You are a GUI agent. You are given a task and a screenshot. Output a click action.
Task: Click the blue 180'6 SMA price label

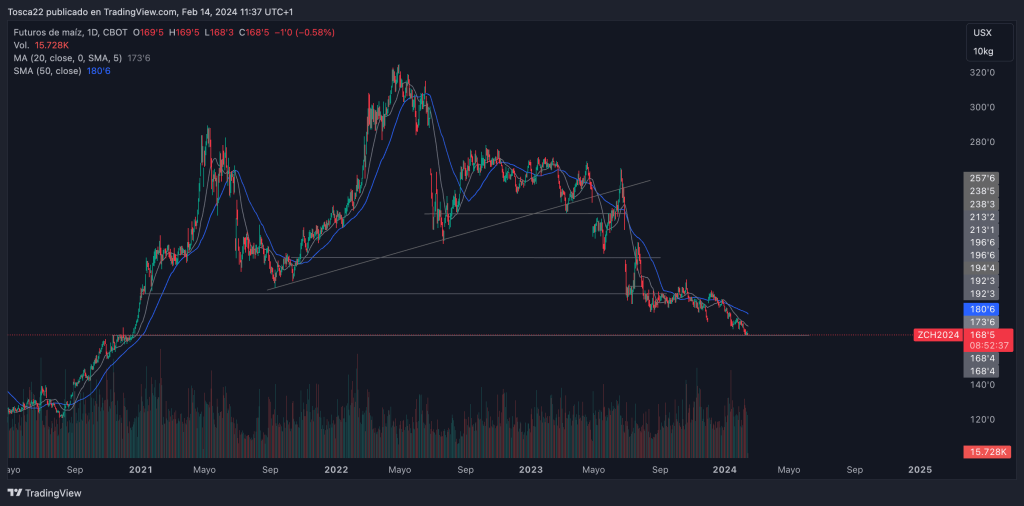point(982,309)
